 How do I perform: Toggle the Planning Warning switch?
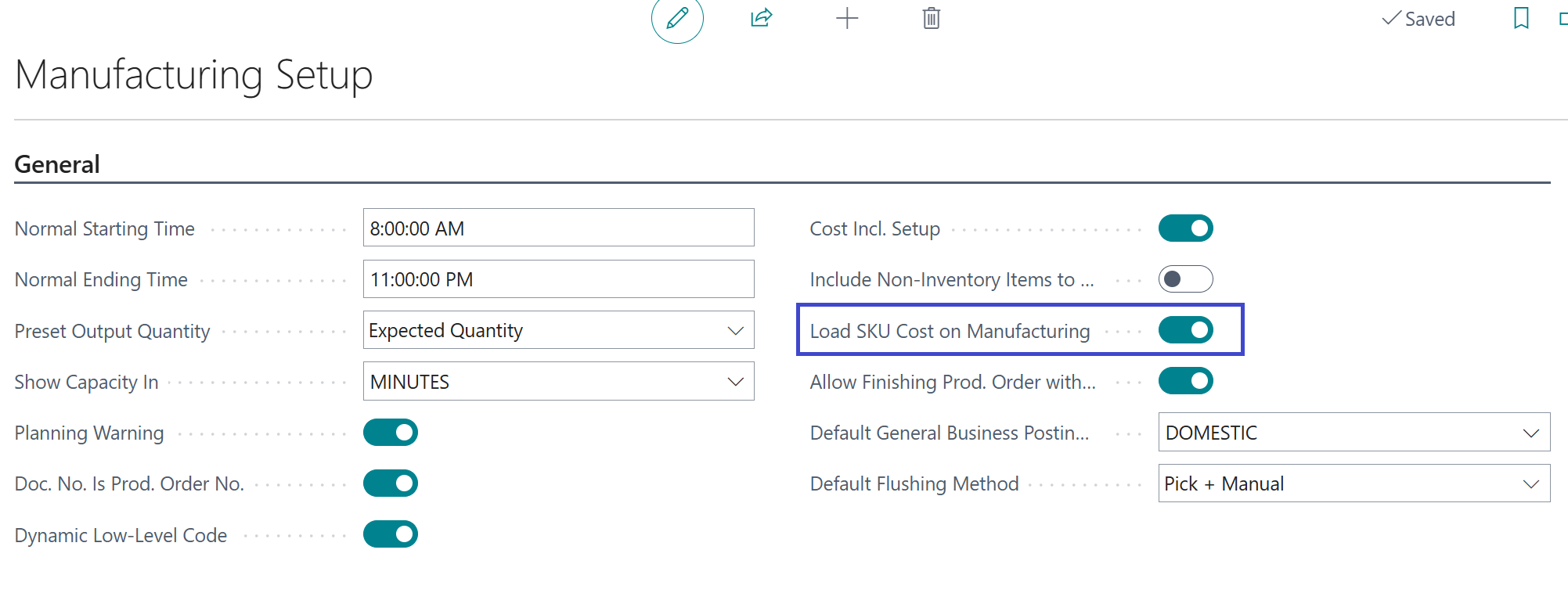(391, 433)
